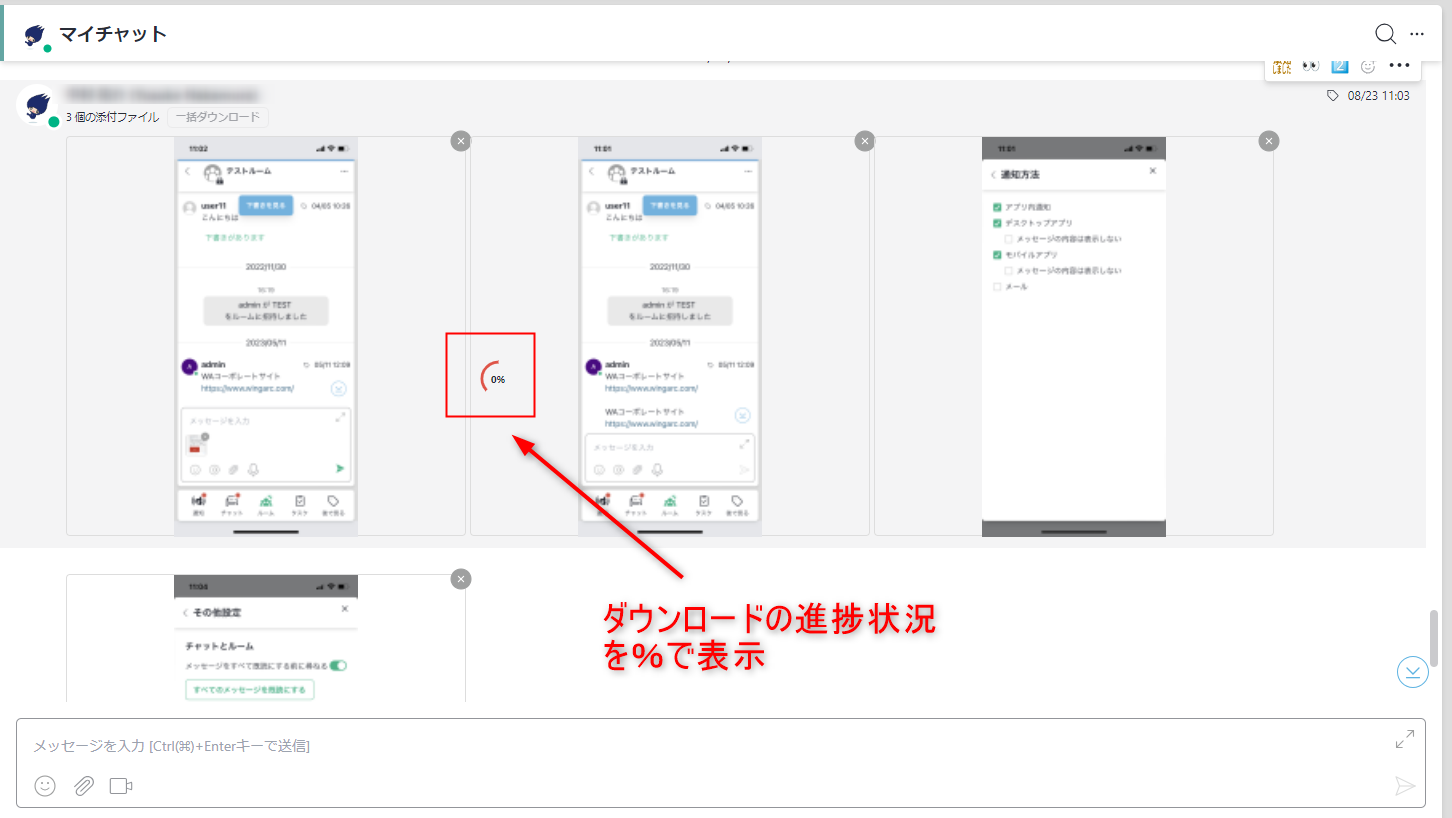This screenshot has width=1452, height=818.
Task: Open the 通知方法 settings screenshot thumbnail
Action: point(1073,336)
